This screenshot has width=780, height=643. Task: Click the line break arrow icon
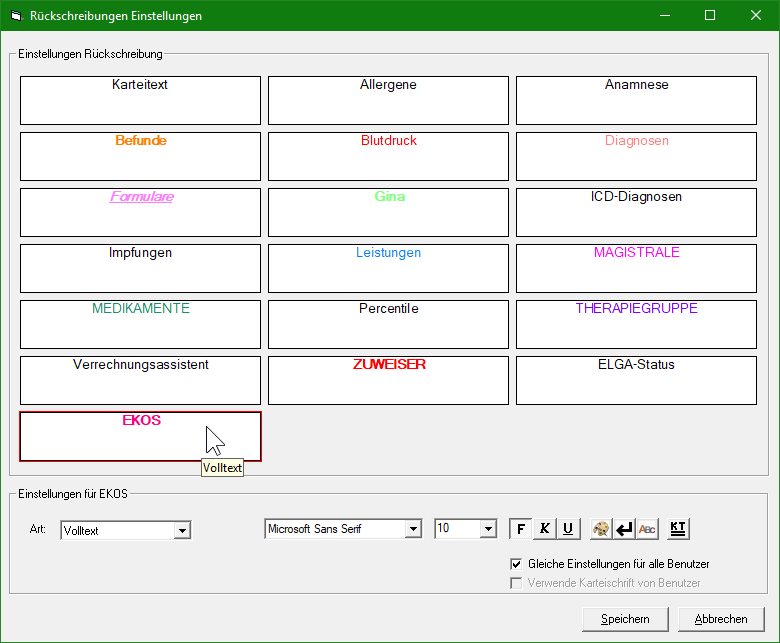624,529
